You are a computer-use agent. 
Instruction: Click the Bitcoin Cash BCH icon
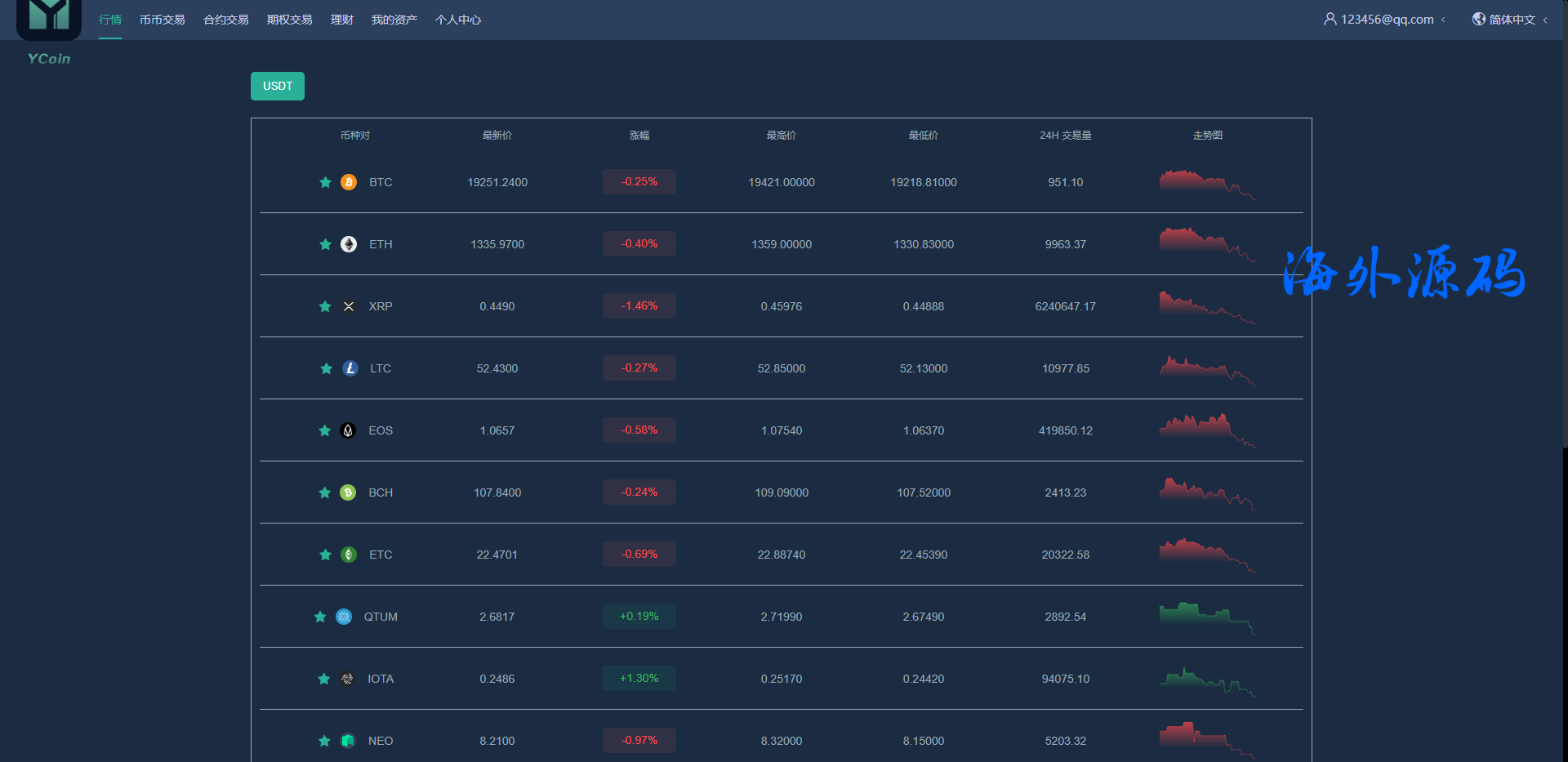[x=348, y=492]
